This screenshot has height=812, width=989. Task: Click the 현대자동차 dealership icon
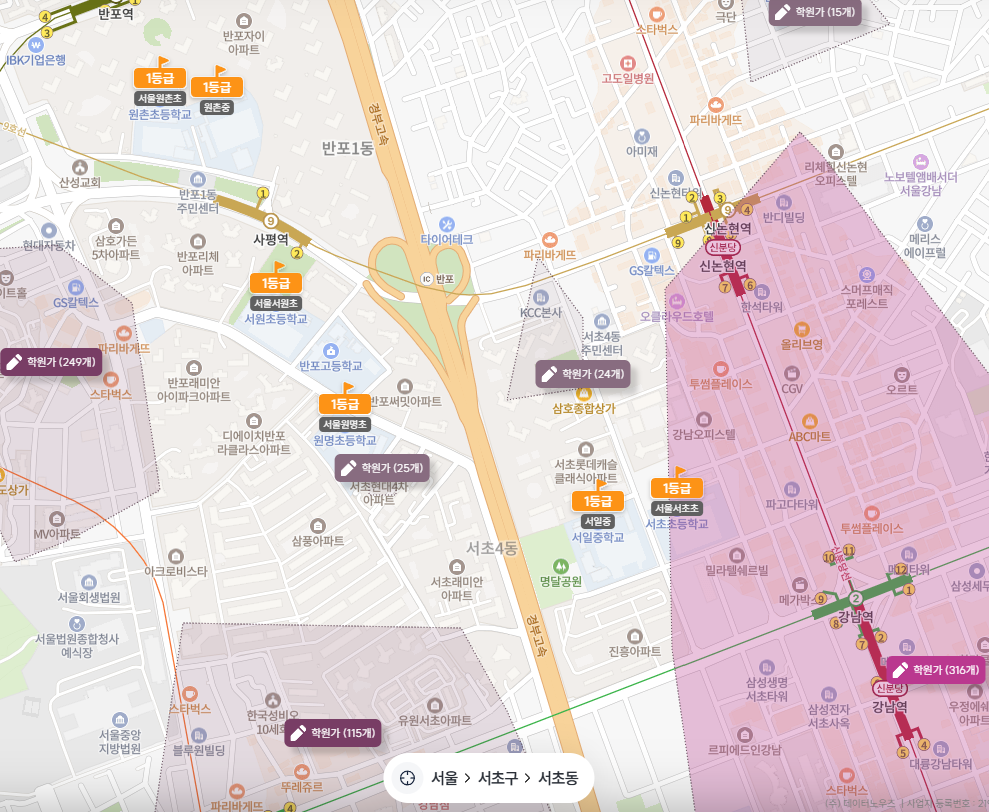[49, 230]
